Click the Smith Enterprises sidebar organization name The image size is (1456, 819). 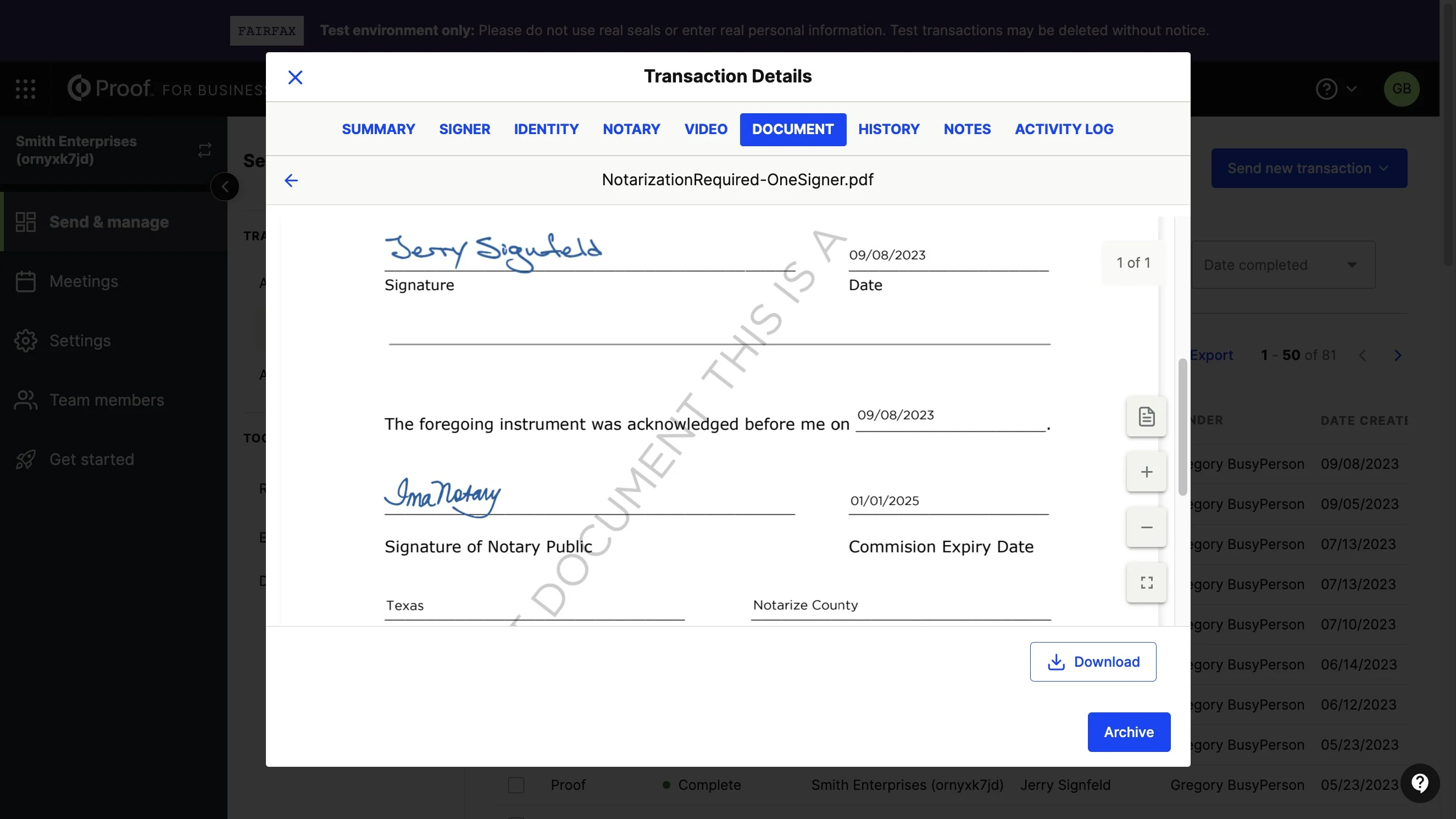pos(76,150)
